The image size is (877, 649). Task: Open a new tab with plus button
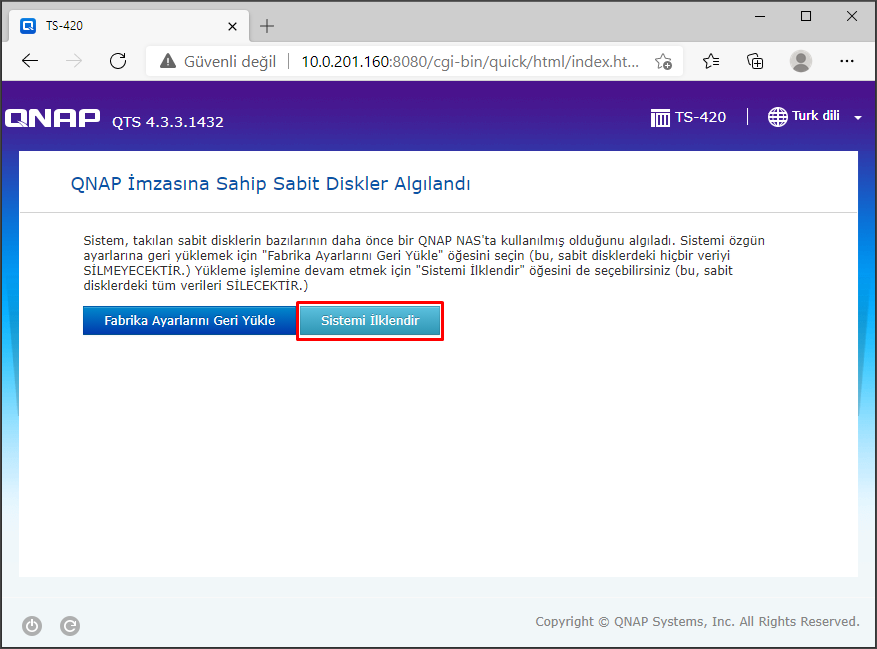[x=267, y=26]
